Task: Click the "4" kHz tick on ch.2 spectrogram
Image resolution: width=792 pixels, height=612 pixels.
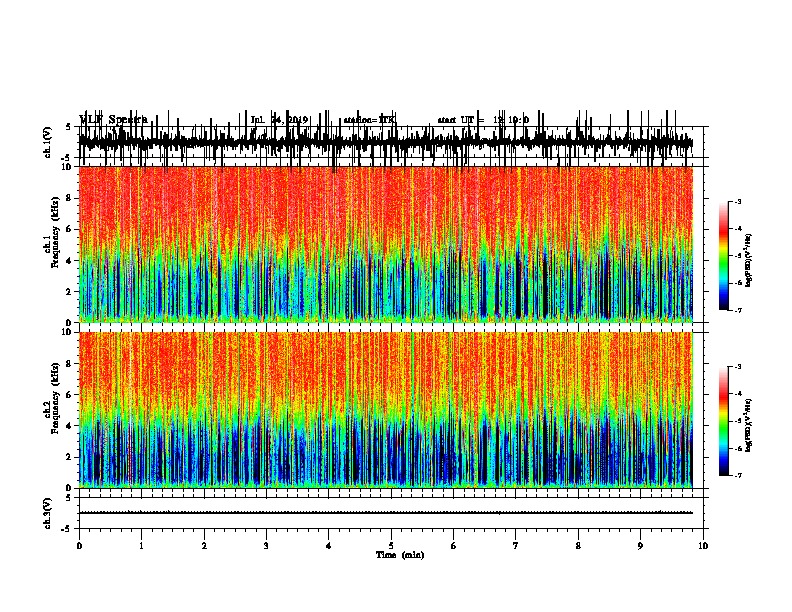Action: click(69, 426)
